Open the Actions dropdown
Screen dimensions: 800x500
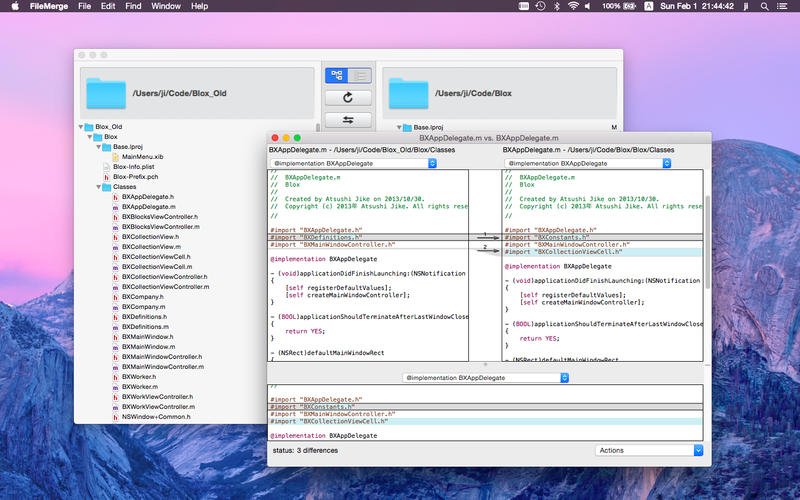pos(649,451)
